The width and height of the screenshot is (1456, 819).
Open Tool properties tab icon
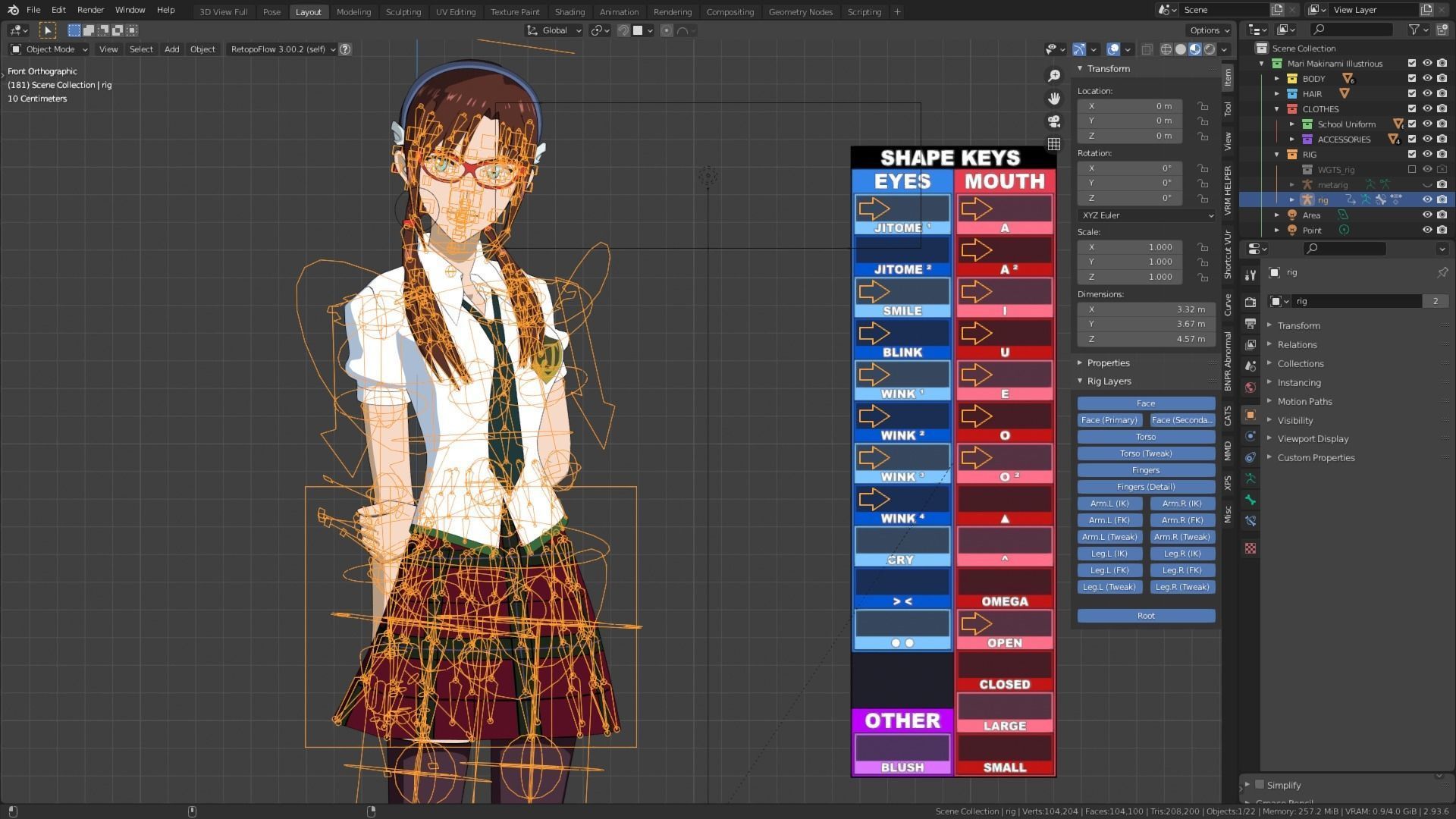(x=1250, y=275)
